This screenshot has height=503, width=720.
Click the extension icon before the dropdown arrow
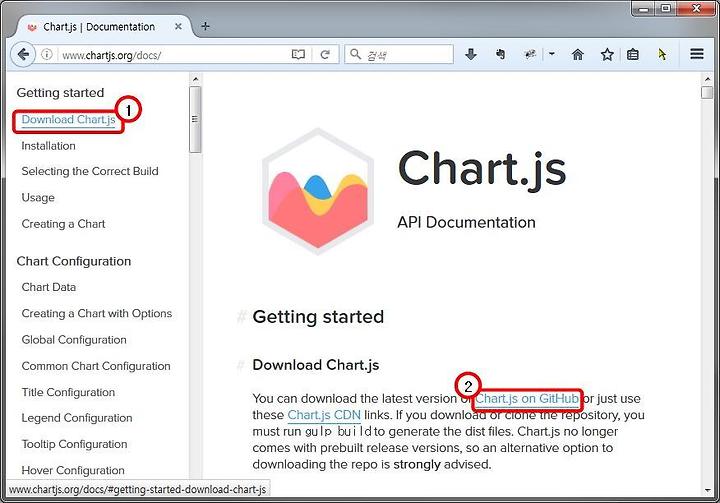click(x=530, y=55)
